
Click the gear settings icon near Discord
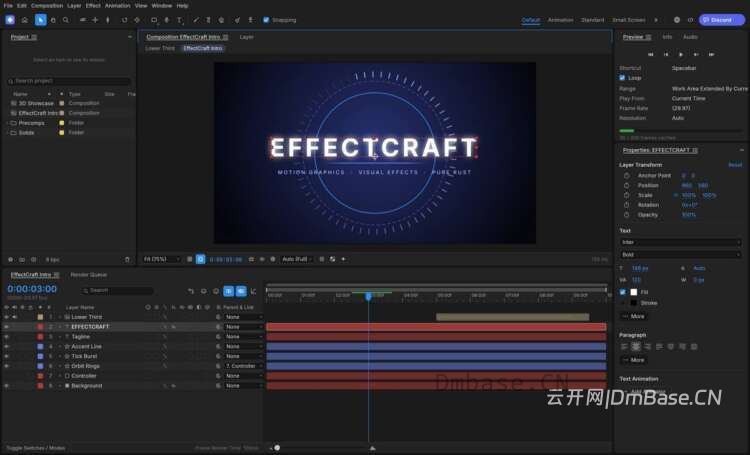(677, 20)
